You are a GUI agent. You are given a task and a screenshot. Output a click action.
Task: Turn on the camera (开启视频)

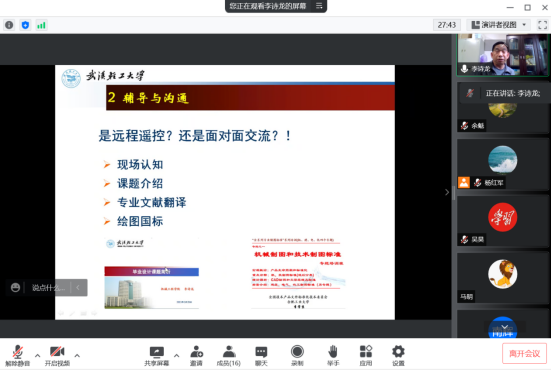click(57, 356)
